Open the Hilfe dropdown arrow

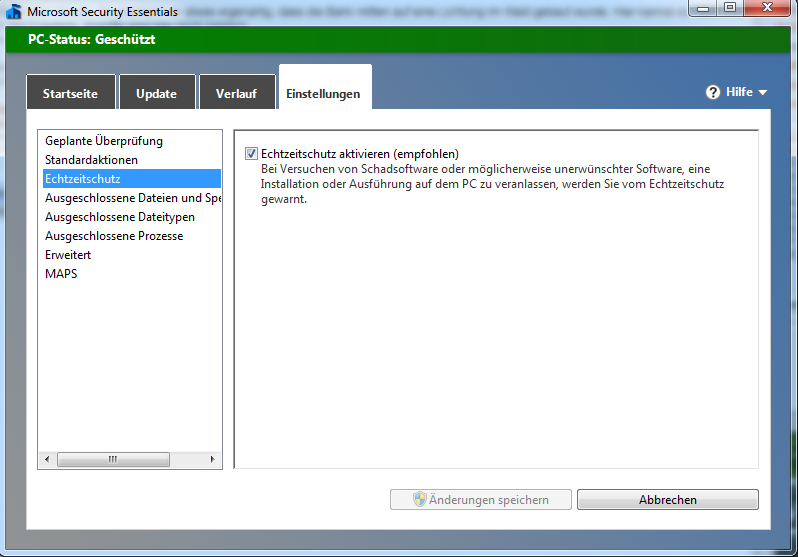tap(762, 93)
